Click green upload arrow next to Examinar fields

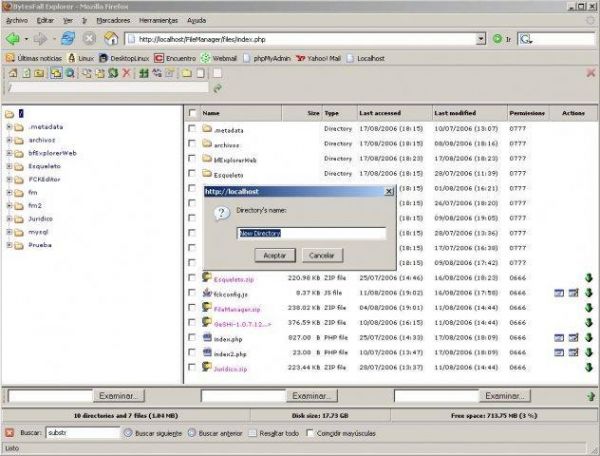(591, 396)
